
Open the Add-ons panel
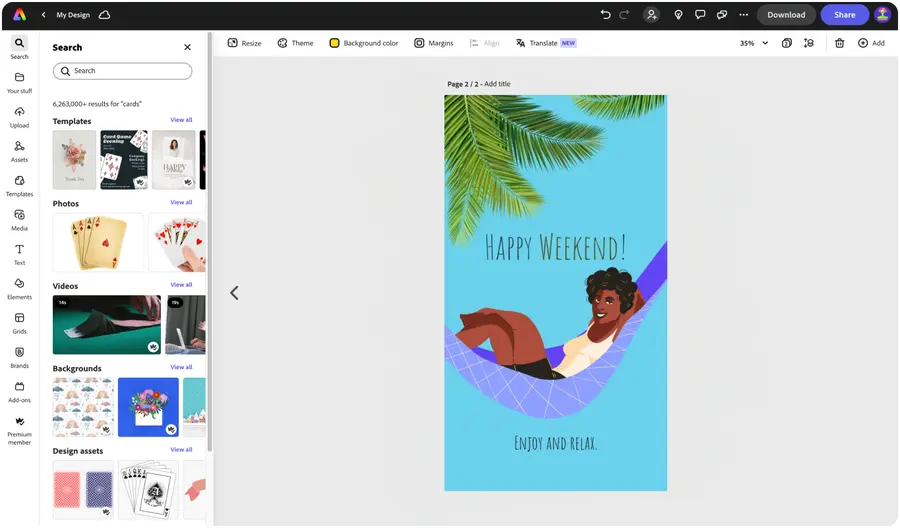[19, 391]
